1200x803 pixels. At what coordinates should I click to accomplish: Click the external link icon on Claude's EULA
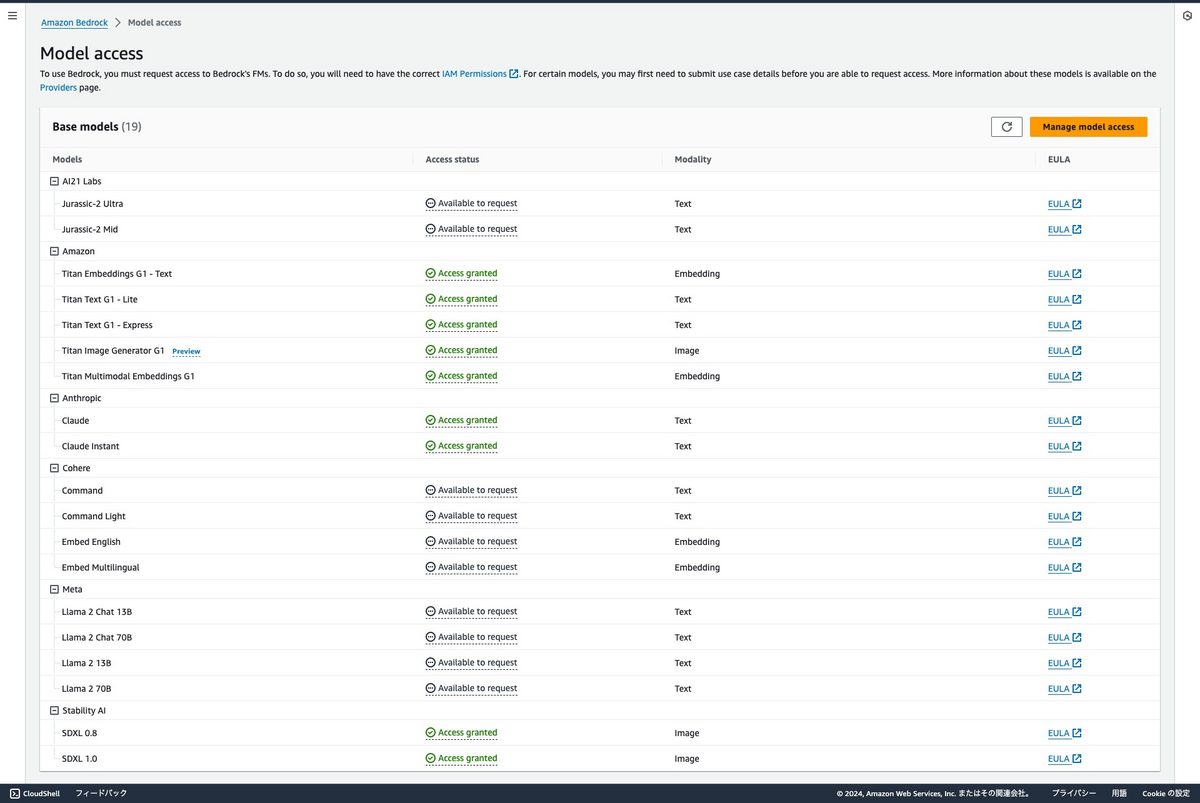[x=1077, y=420]
